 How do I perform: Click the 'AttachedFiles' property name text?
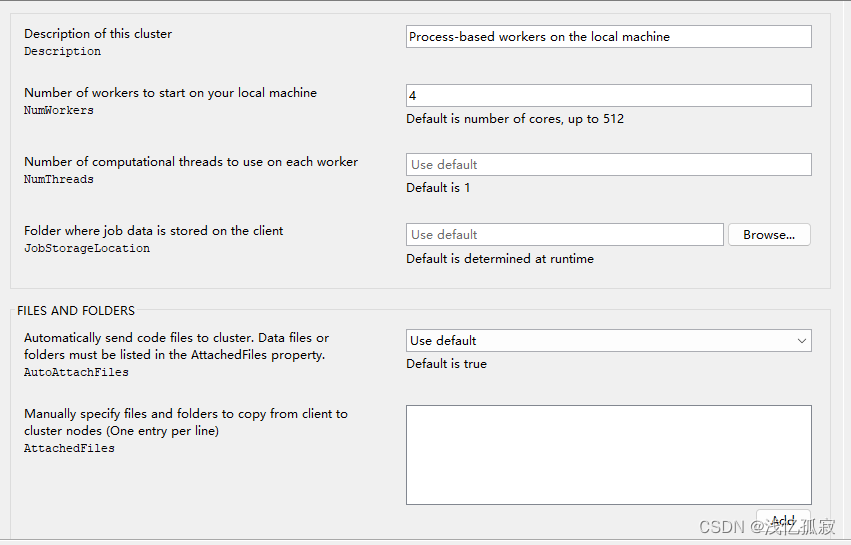[x=69, y=449]
